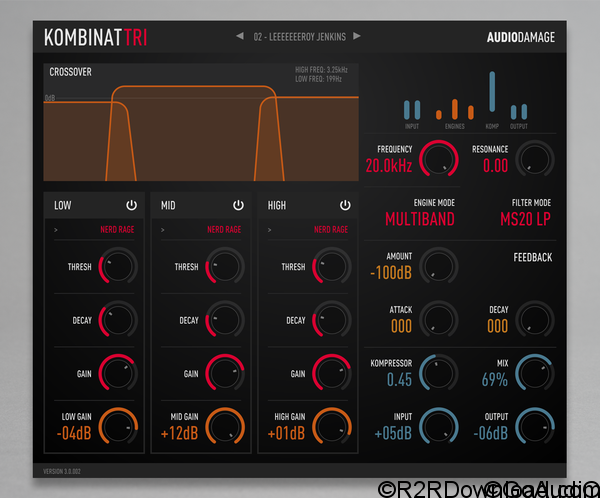Click the INPUT level meter bars
600x498 pixels.
(x=412, y=110)
